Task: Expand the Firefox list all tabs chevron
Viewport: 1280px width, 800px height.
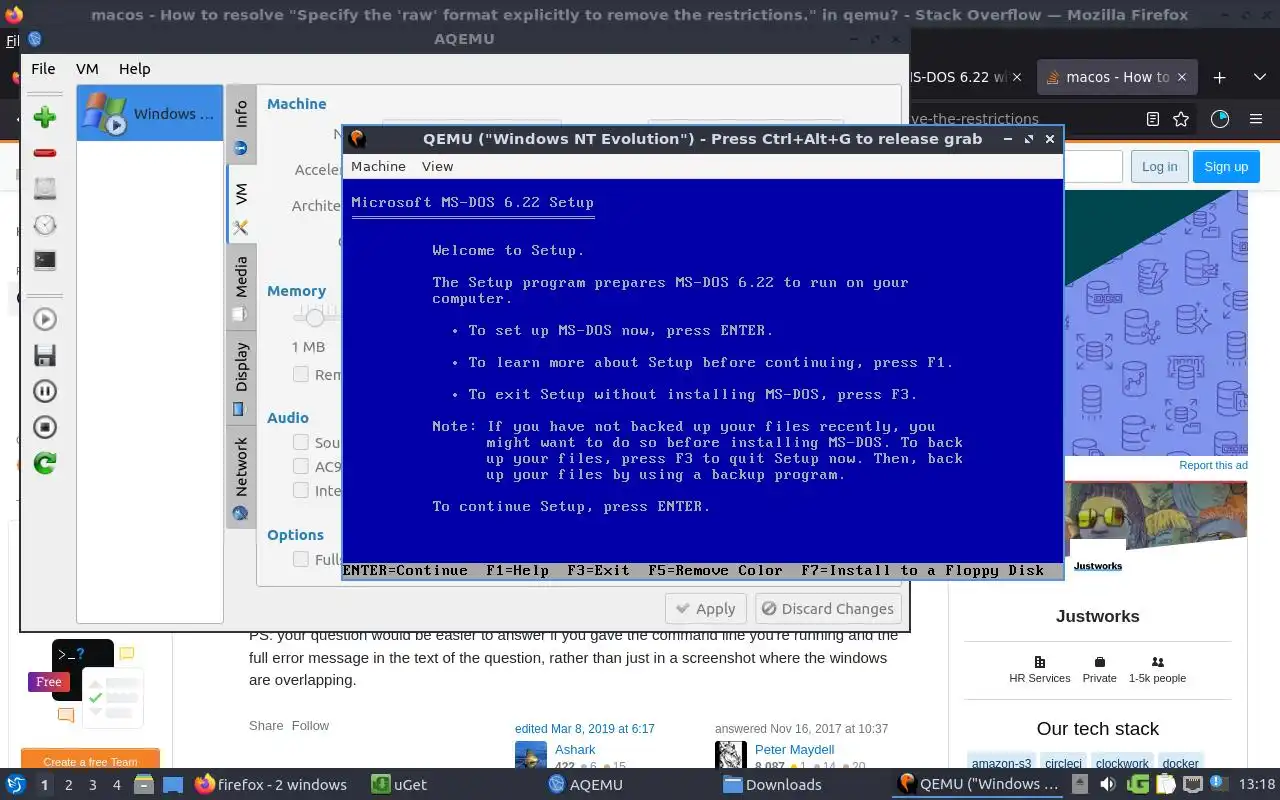Action: [1260, 77]
